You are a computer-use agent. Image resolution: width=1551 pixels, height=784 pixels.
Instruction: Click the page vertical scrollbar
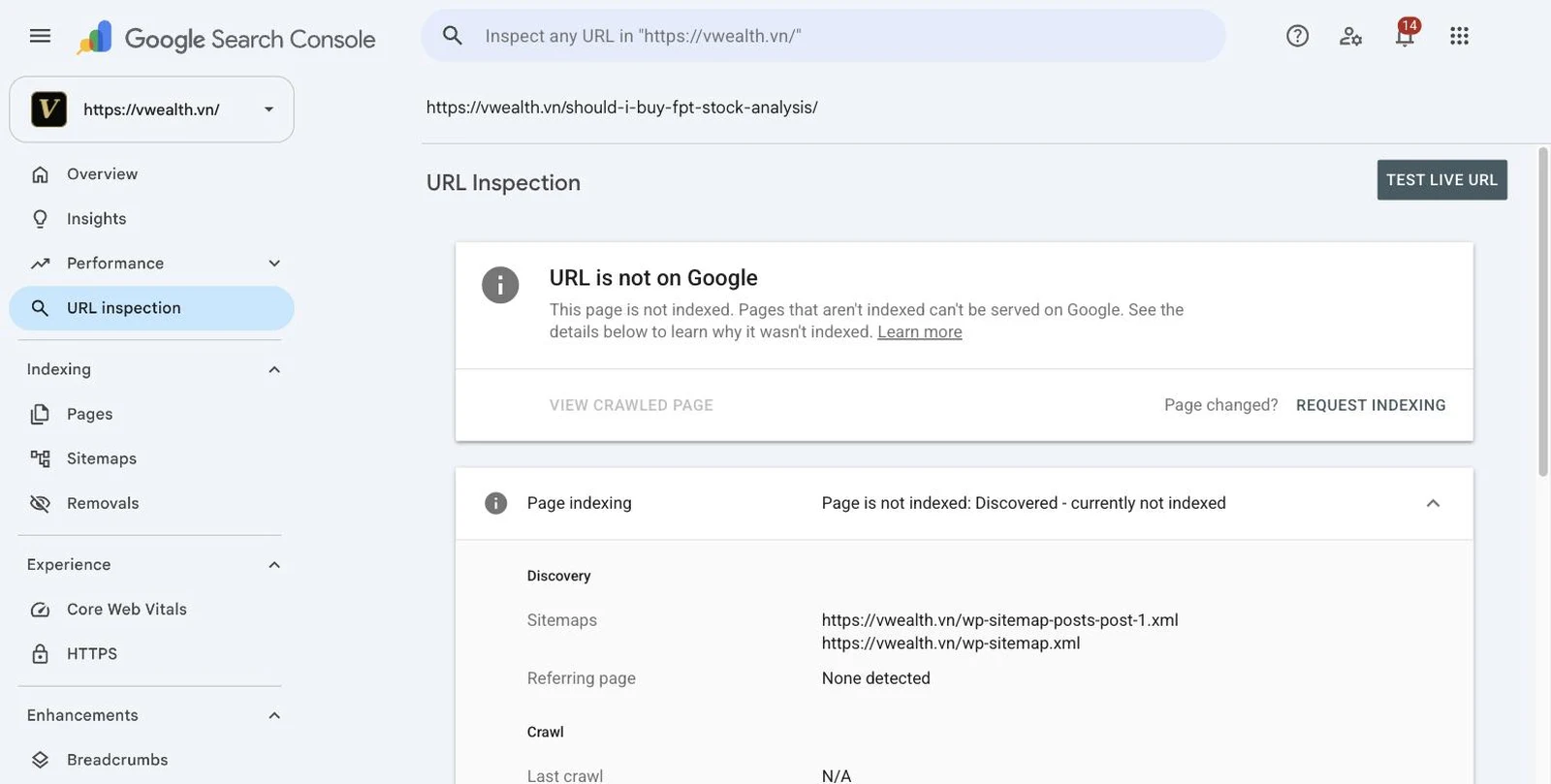click(1543, 310)
